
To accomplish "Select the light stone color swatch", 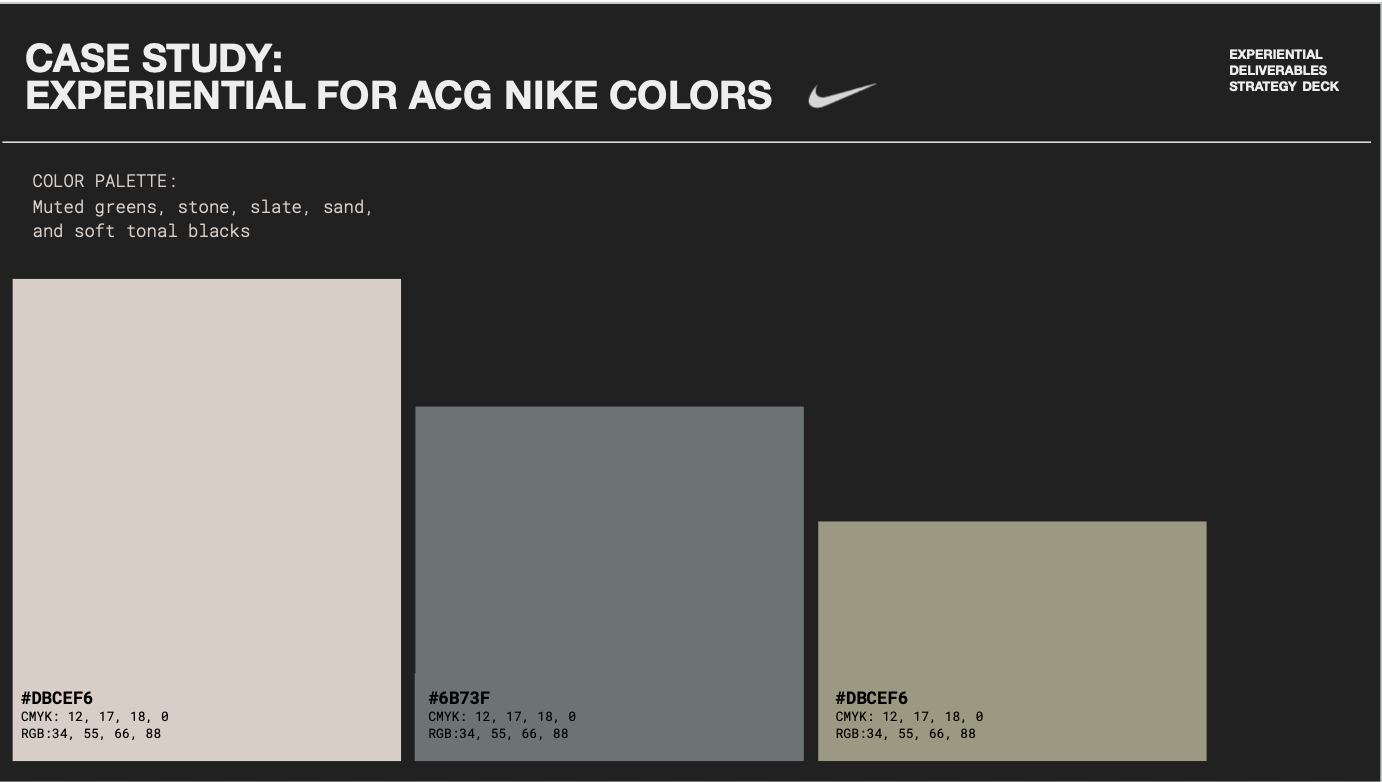I will 207,520.
